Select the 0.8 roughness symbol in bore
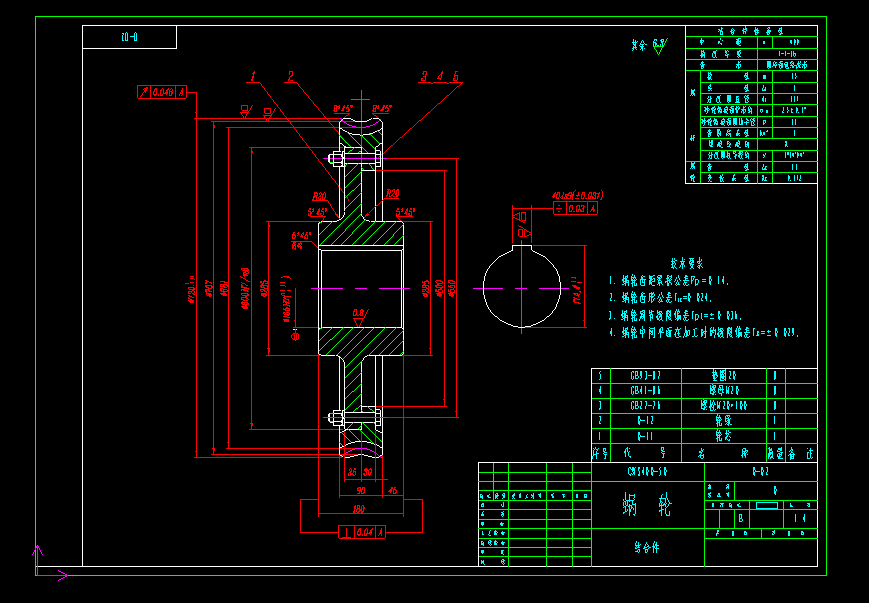The height and width of the screenshot is (603, 869). pos(359,317)
